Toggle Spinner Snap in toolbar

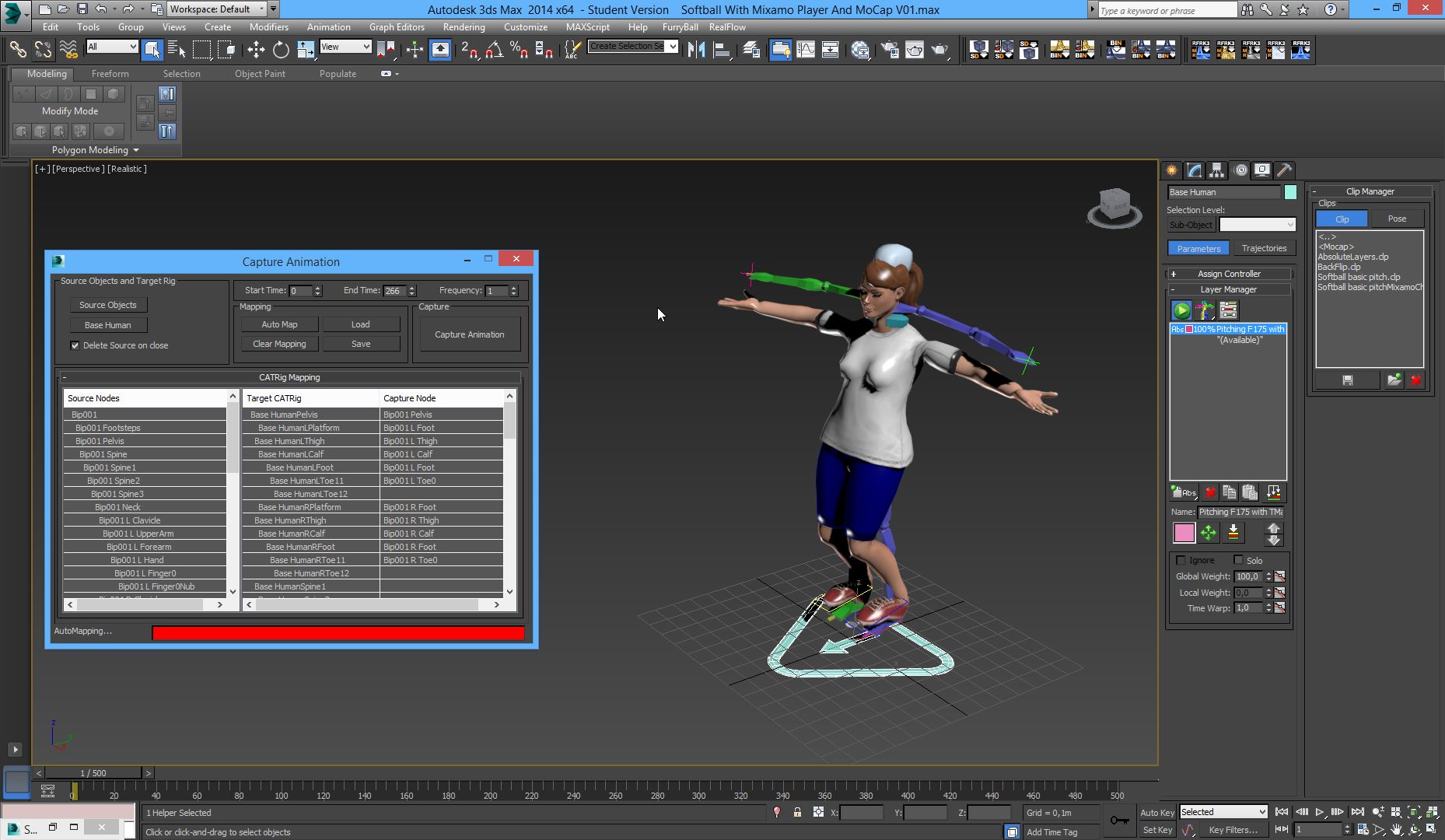point(544,50)
